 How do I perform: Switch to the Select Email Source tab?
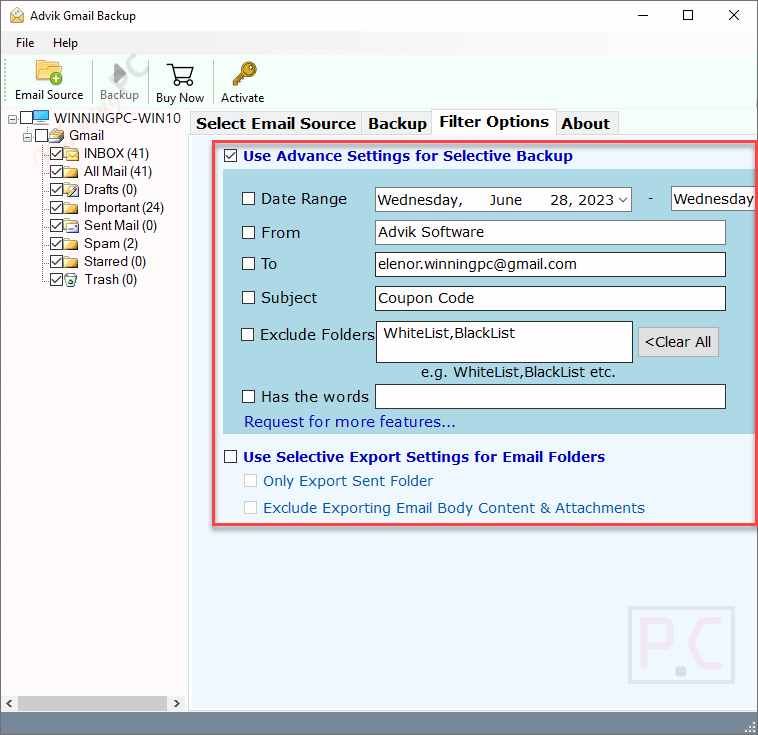tap(275, 123)
